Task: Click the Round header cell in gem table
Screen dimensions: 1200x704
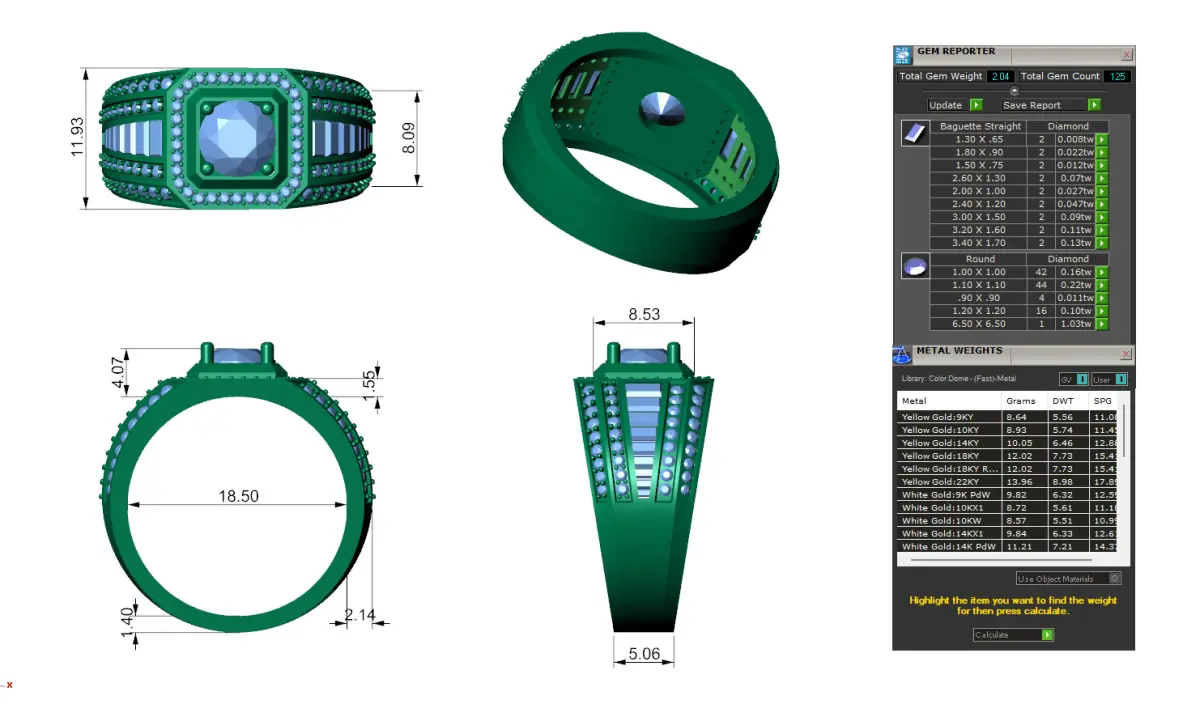Action: tap(980, 259)
